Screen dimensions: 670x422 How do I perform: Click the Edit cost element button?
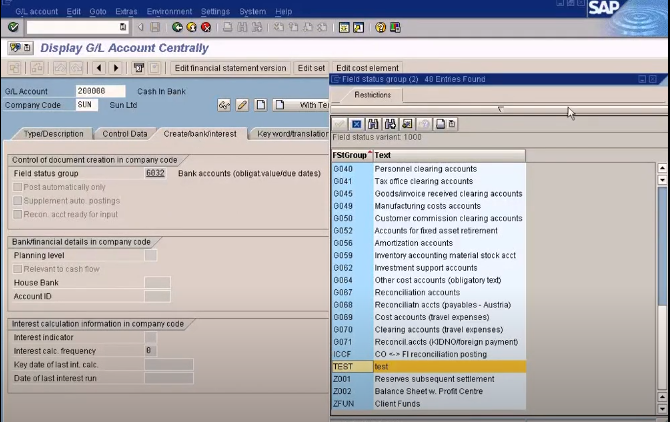point(367,68)
